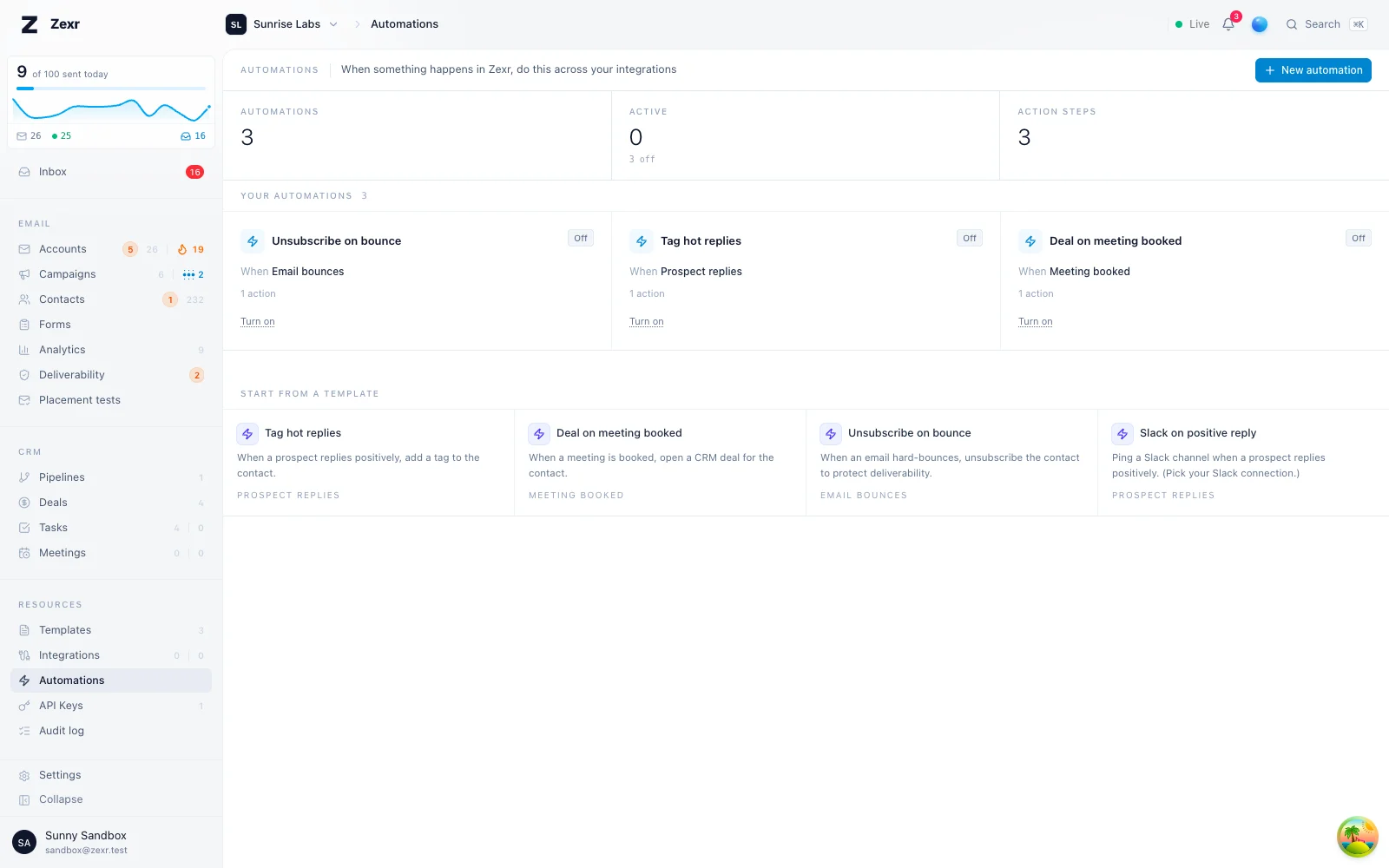1389x868 pixels.
Task: Click 'When Meeting booked' trigger text
Action: 1075,272
